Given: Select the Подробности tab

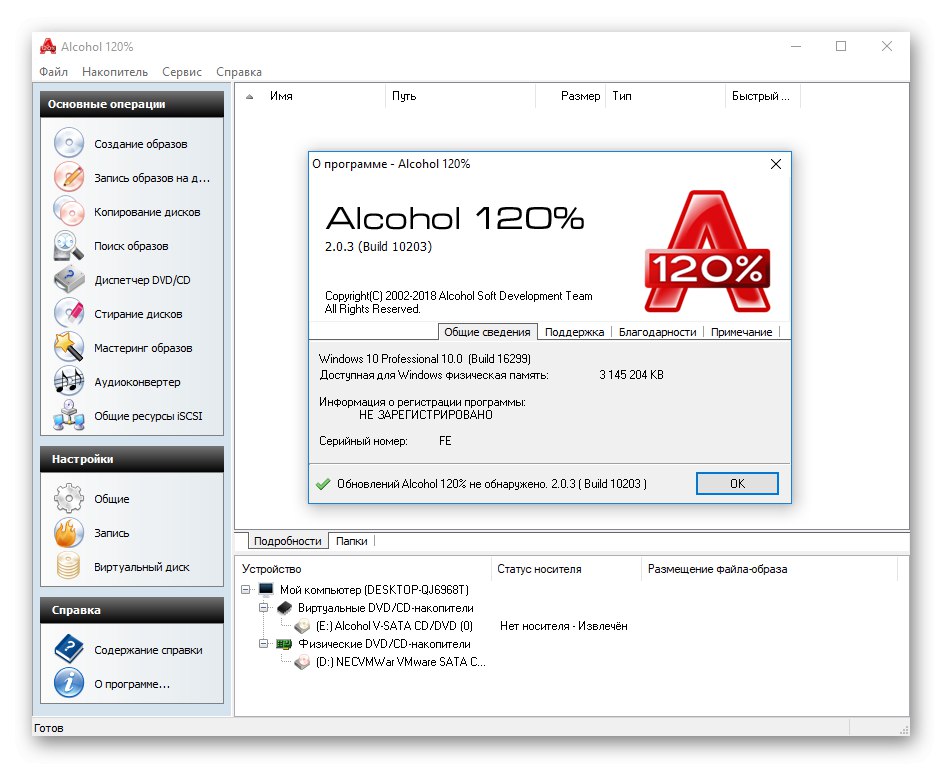Looking at the screenshot, I should 287,541.
